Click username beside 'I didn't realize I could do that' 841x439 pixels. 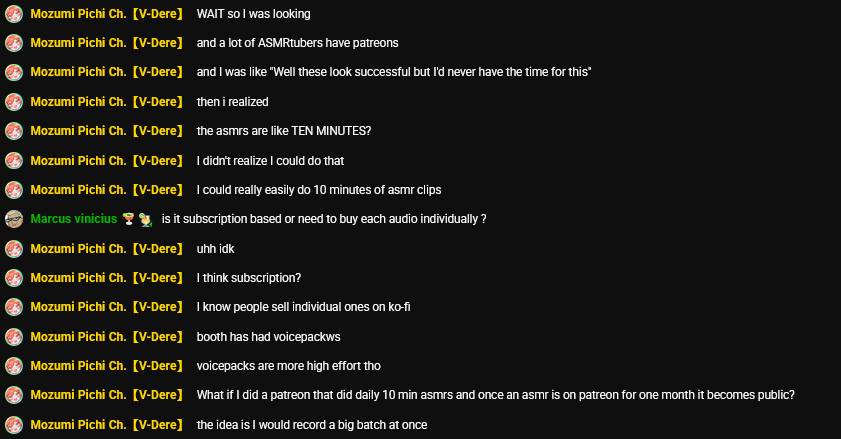[x=78, y=161]
